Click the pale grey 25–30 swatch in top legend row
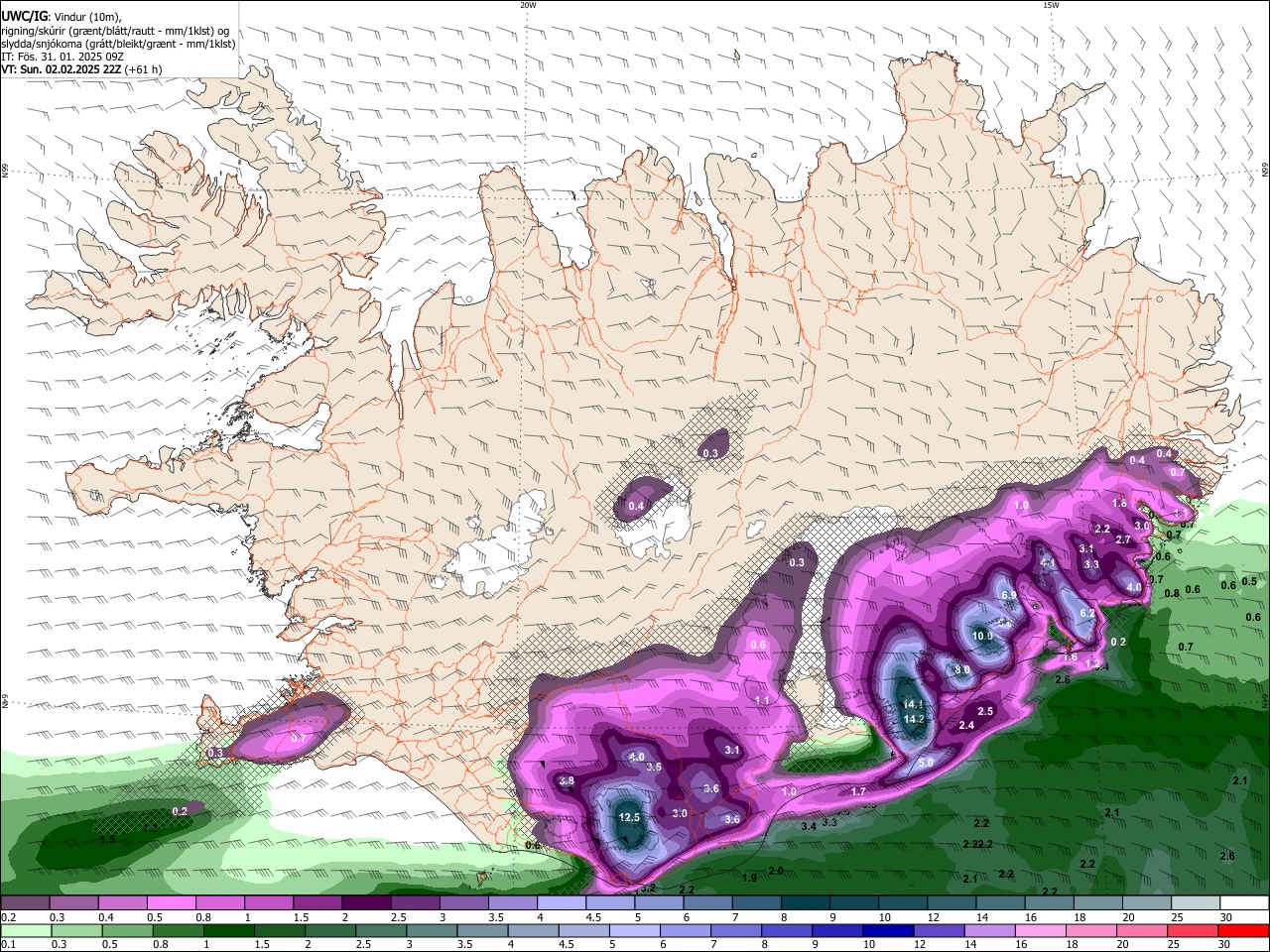This screenshot has height=952, width=1270. 1197,902
